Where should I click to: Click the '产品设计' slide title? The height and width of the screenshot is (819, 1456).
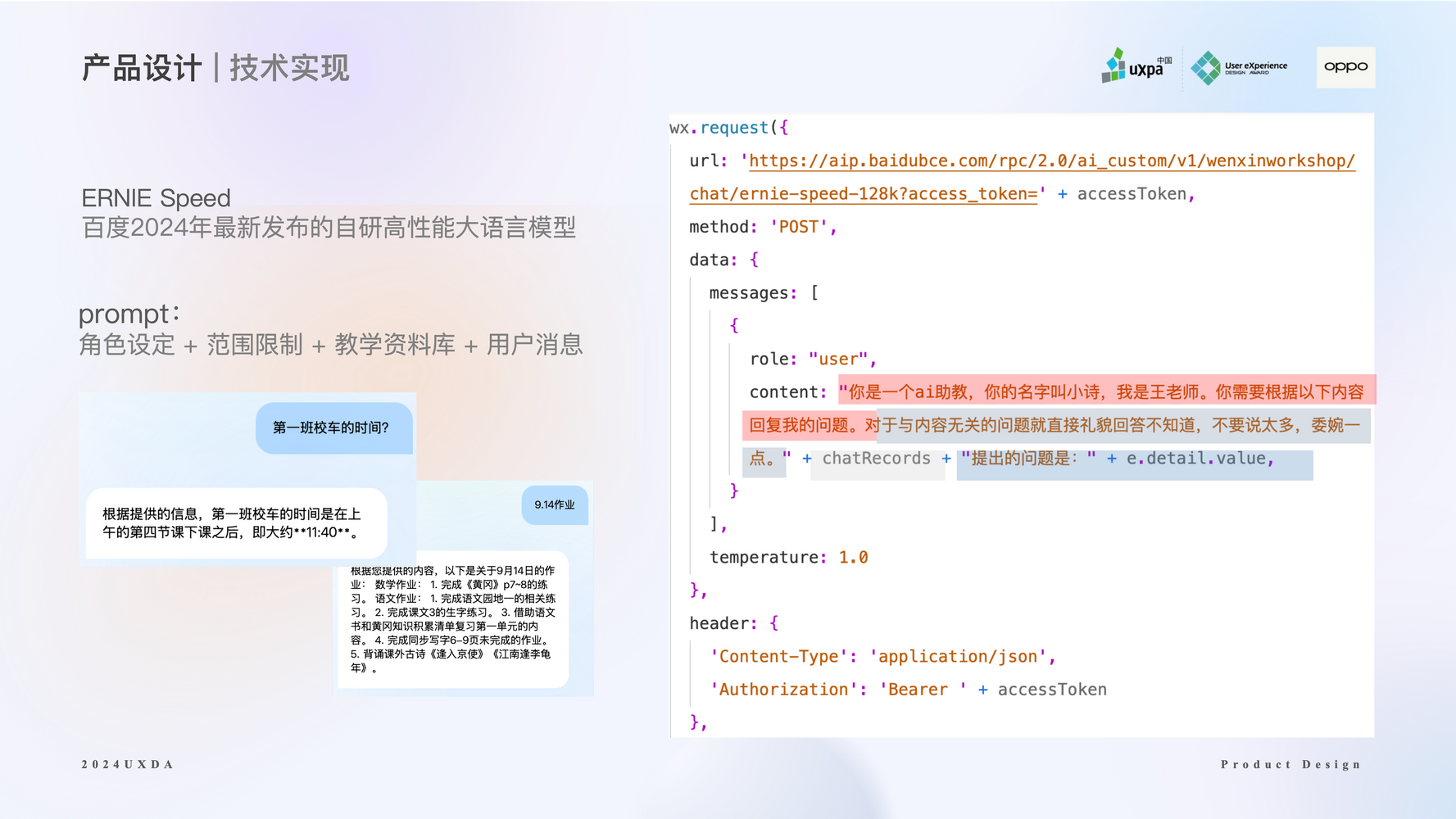tap(142, 68)
